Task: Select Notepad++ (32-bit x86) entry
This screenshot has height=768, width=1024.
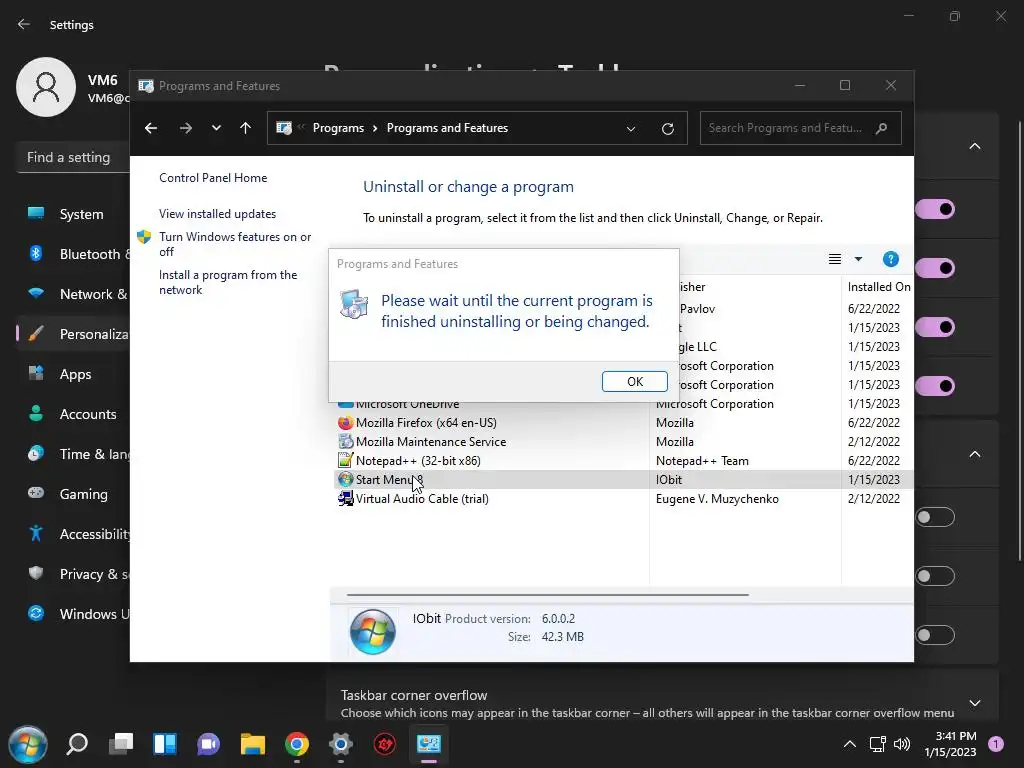Action: point(624,460)
